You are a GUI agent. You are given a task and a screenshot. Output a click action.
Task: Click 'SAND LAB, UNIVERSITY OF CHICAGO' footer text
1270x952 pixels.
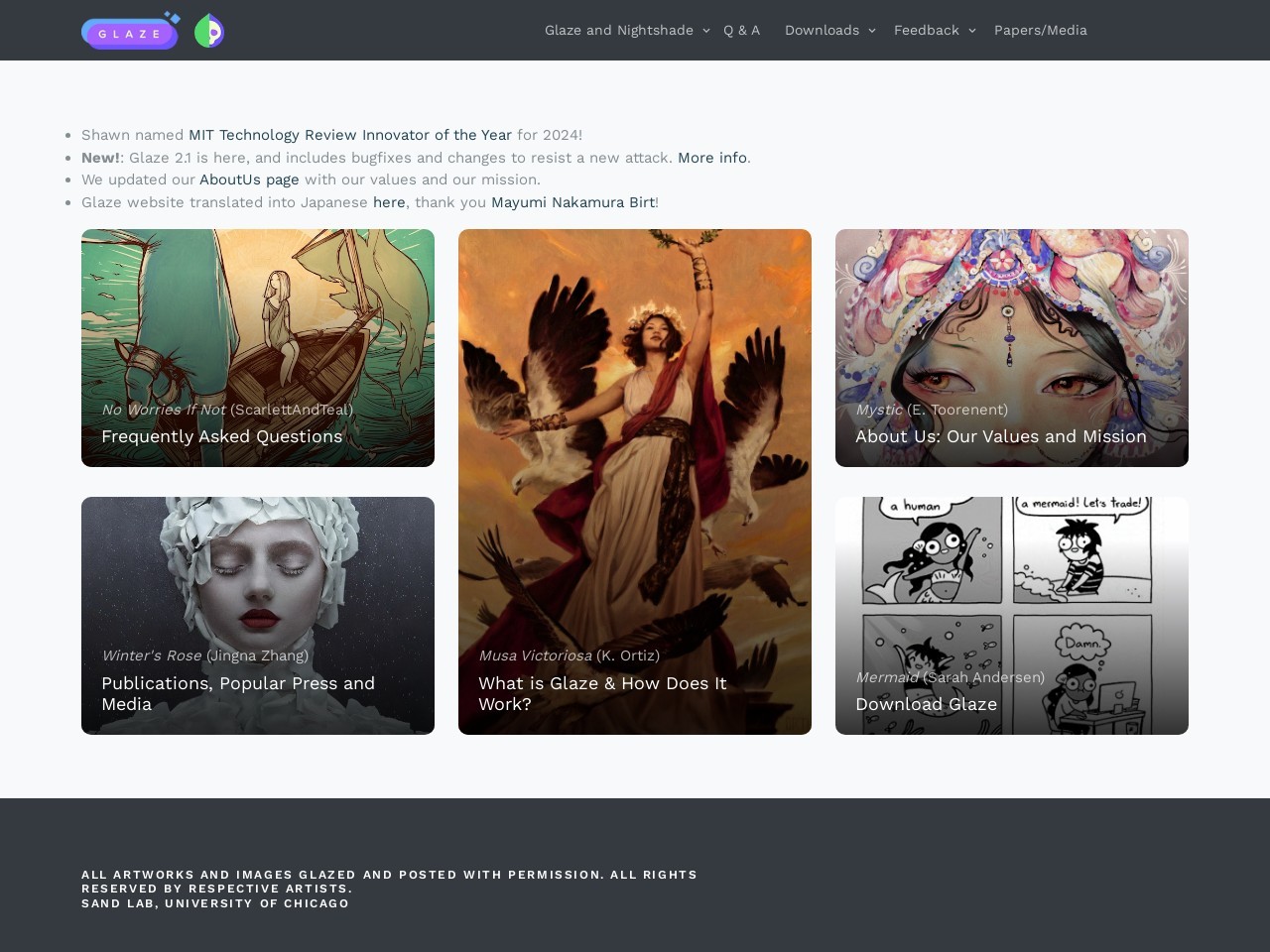pos(215,903)
